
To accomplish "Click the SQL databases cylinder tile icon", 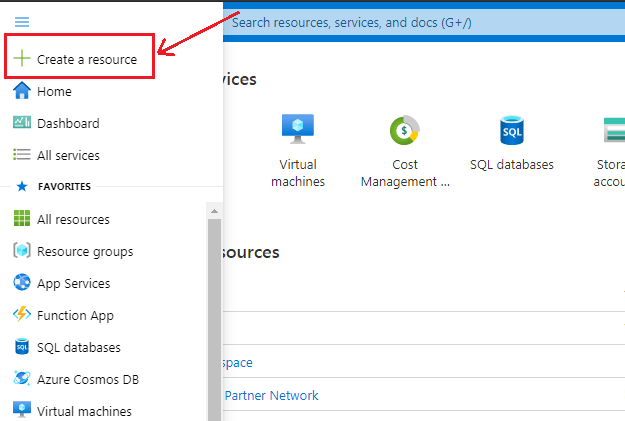I will click(512, 130).
